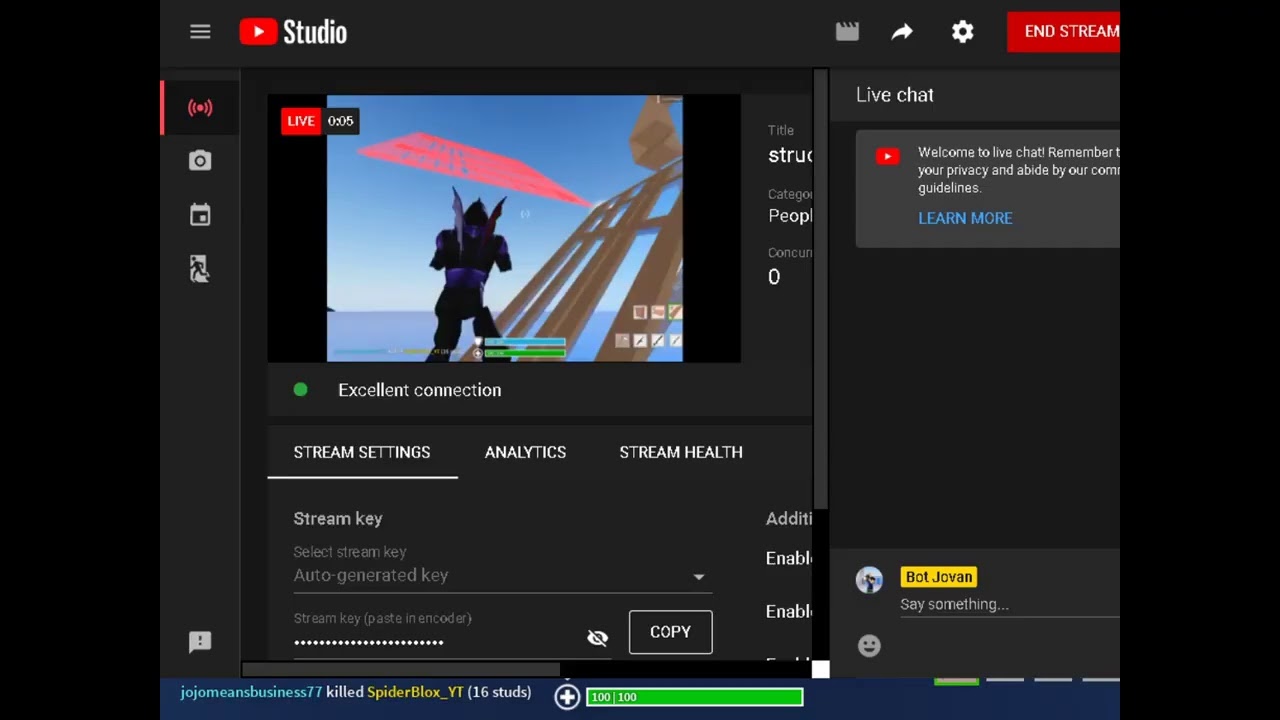Click the share arrow icon
1280x720 pixels.
pos(902,32)
